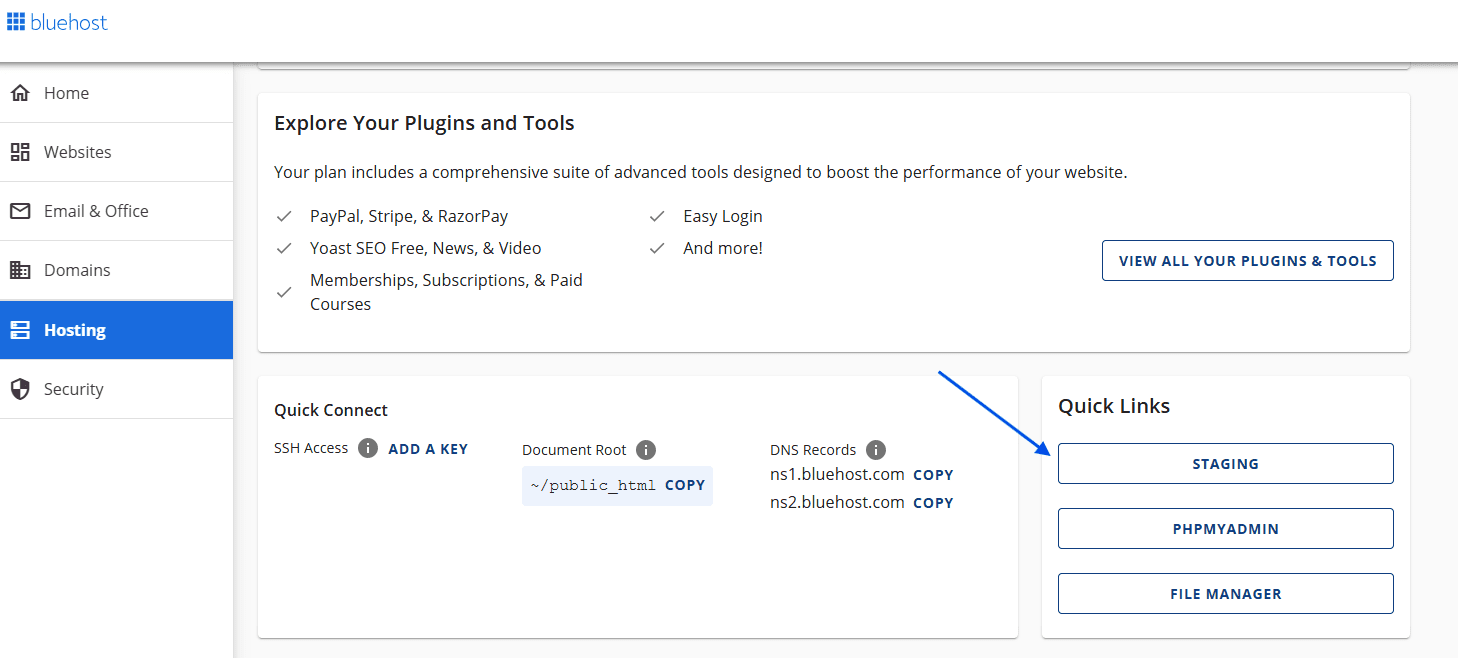Navigate to Domains section
The width and height of the screenshot is (1458, 658).
116,270
